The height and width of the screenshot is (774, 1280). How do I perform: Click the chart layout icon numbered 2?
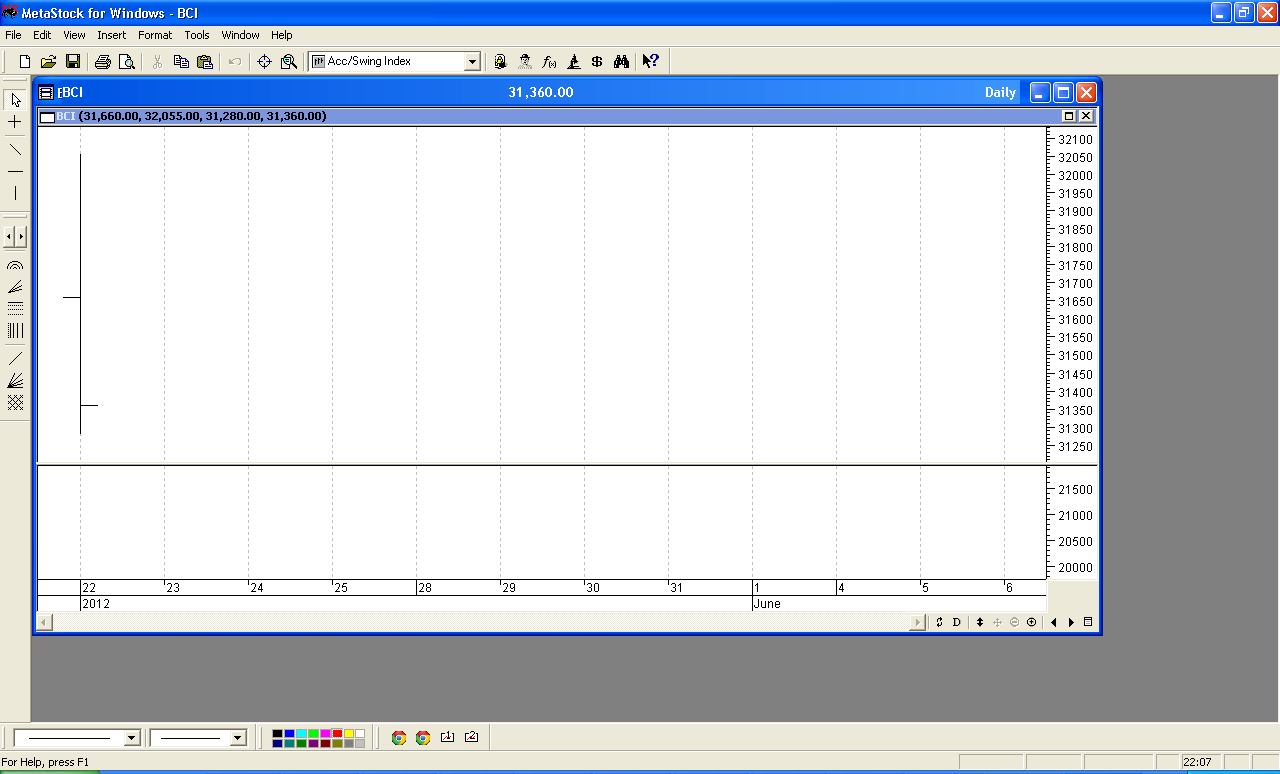(x=471, y=738)
